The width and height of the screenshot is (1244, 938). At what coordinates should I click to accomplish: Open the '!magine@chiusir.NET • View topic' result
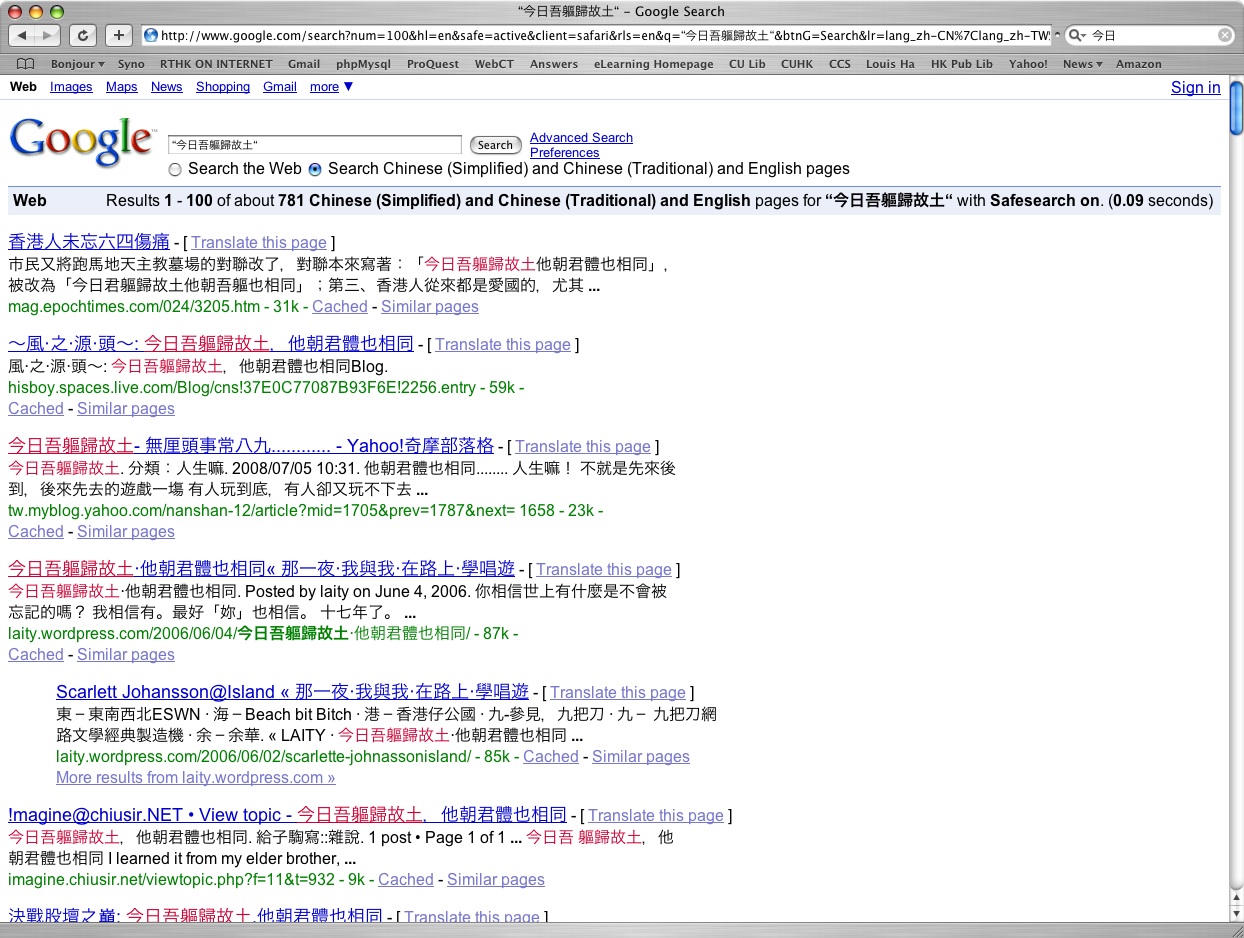[287, 815]
